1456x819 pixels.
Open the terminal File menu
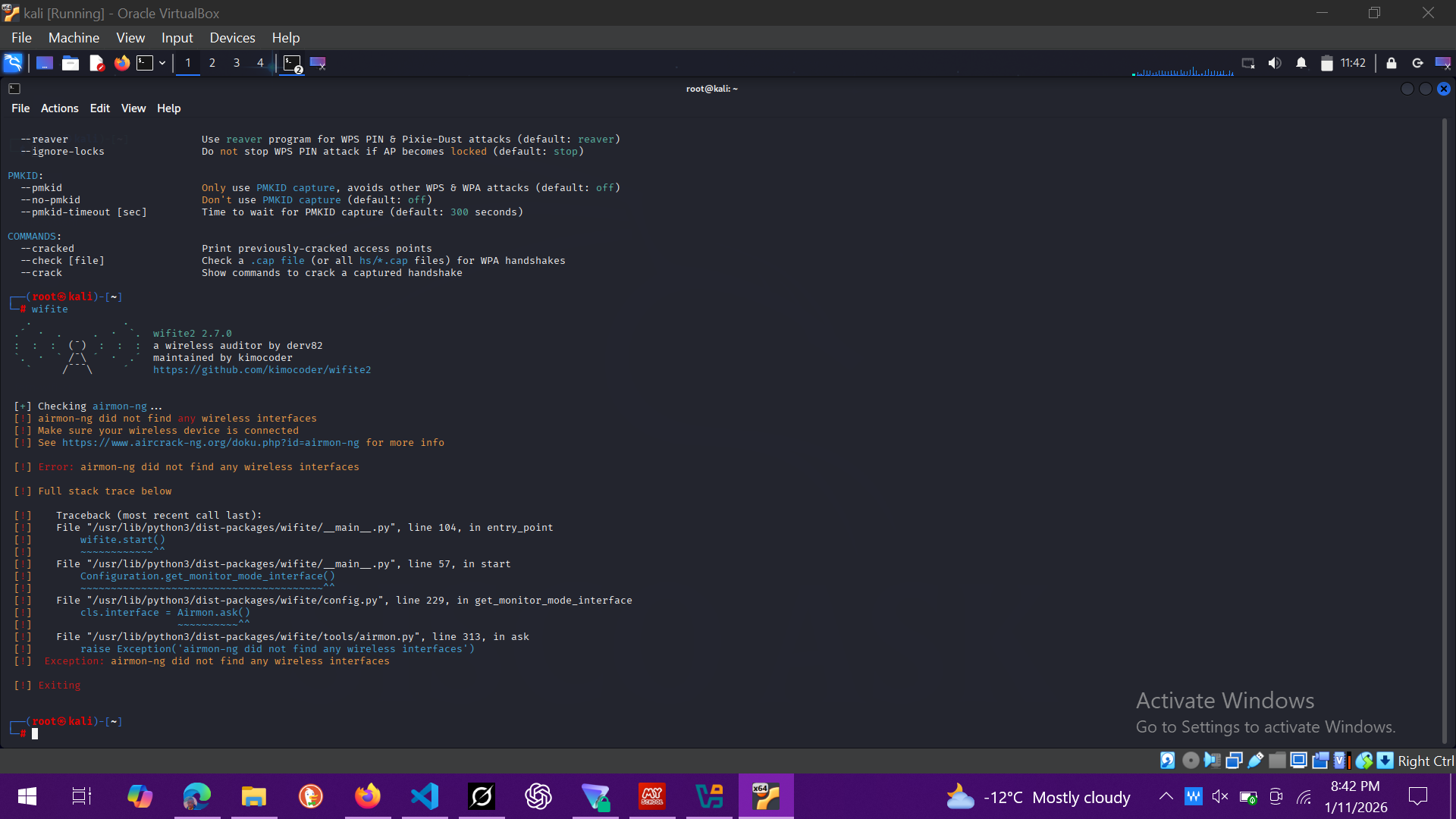pyautogui.click(x=20, y=108)
